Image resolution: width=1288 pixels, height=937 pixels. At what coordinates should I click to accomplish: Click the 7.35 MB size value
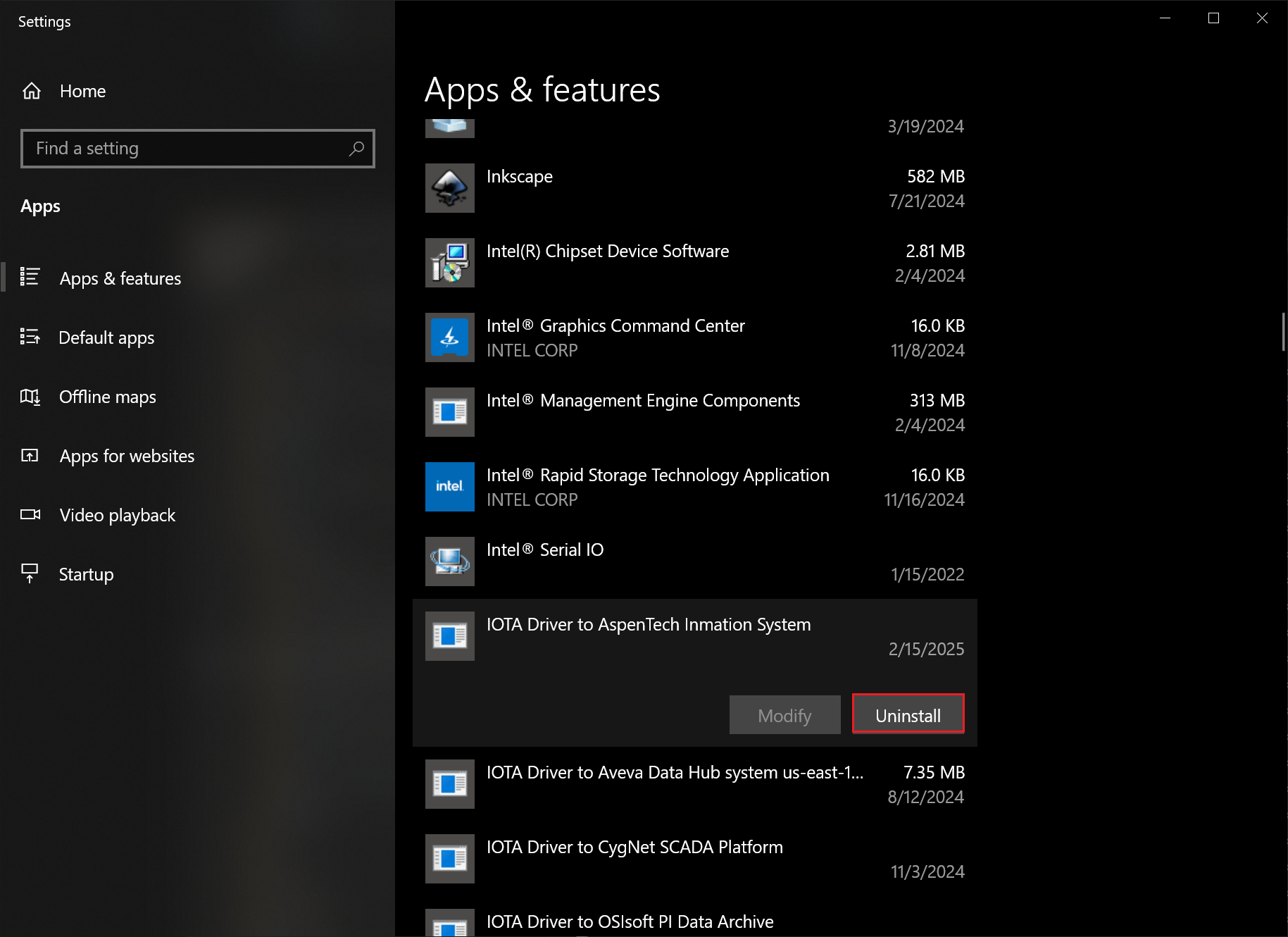934,772
